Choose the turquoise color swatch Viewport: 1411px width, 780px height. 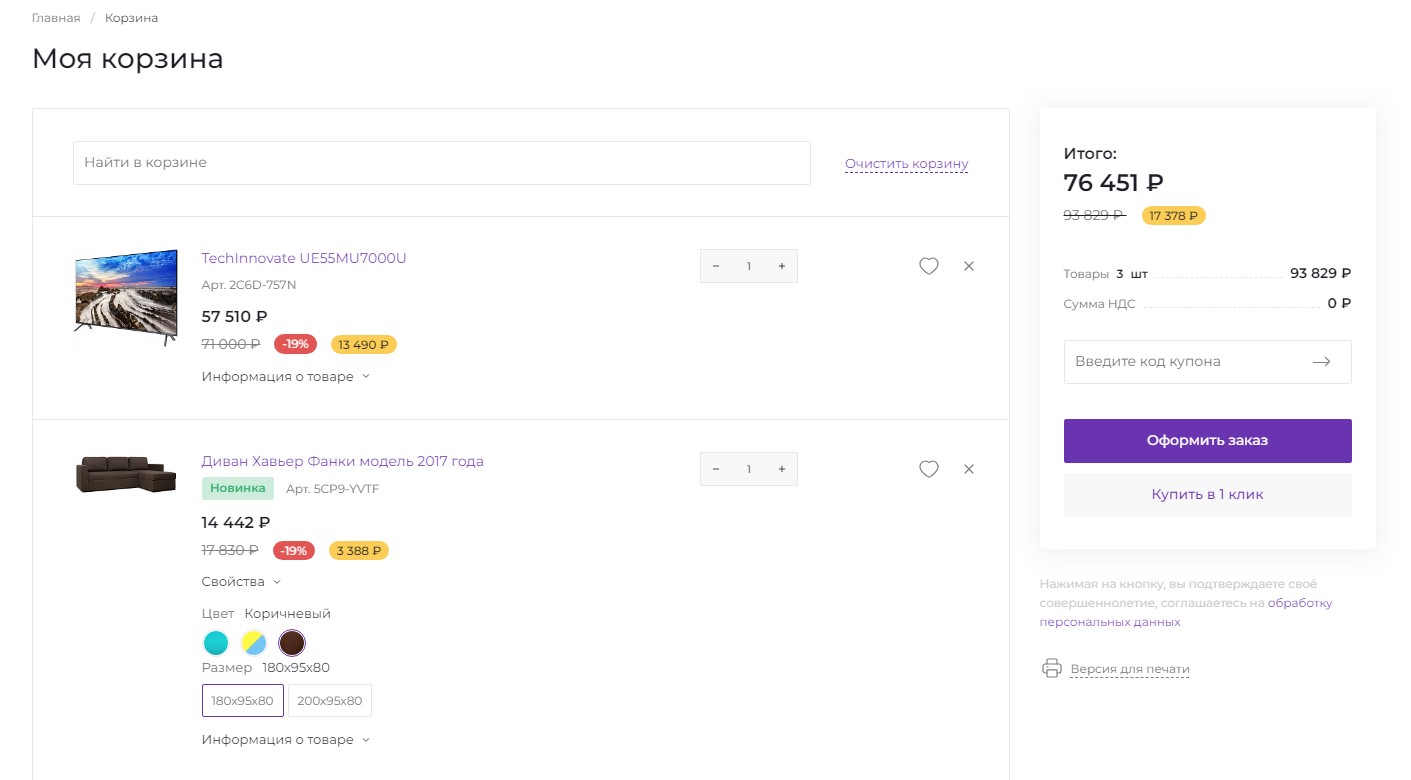[215, 642]
